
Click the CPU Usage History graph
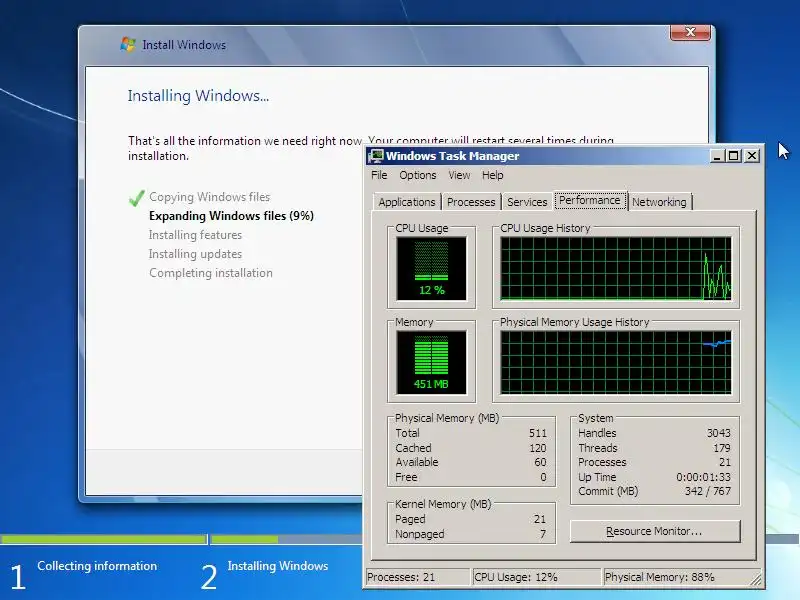616,268
